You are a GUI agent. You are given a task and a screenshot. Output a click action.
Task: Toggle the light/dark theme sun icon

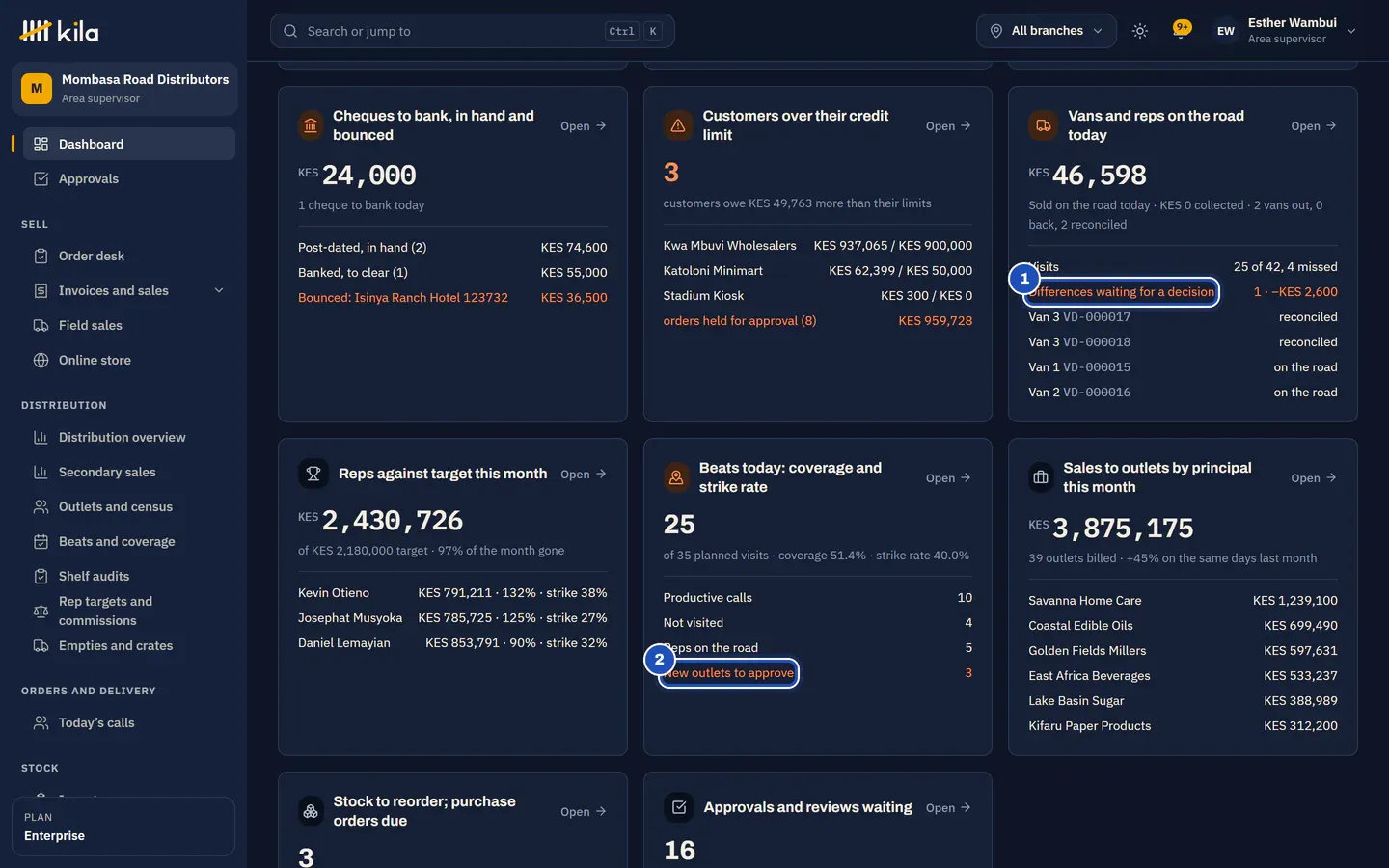(1139, 31)
